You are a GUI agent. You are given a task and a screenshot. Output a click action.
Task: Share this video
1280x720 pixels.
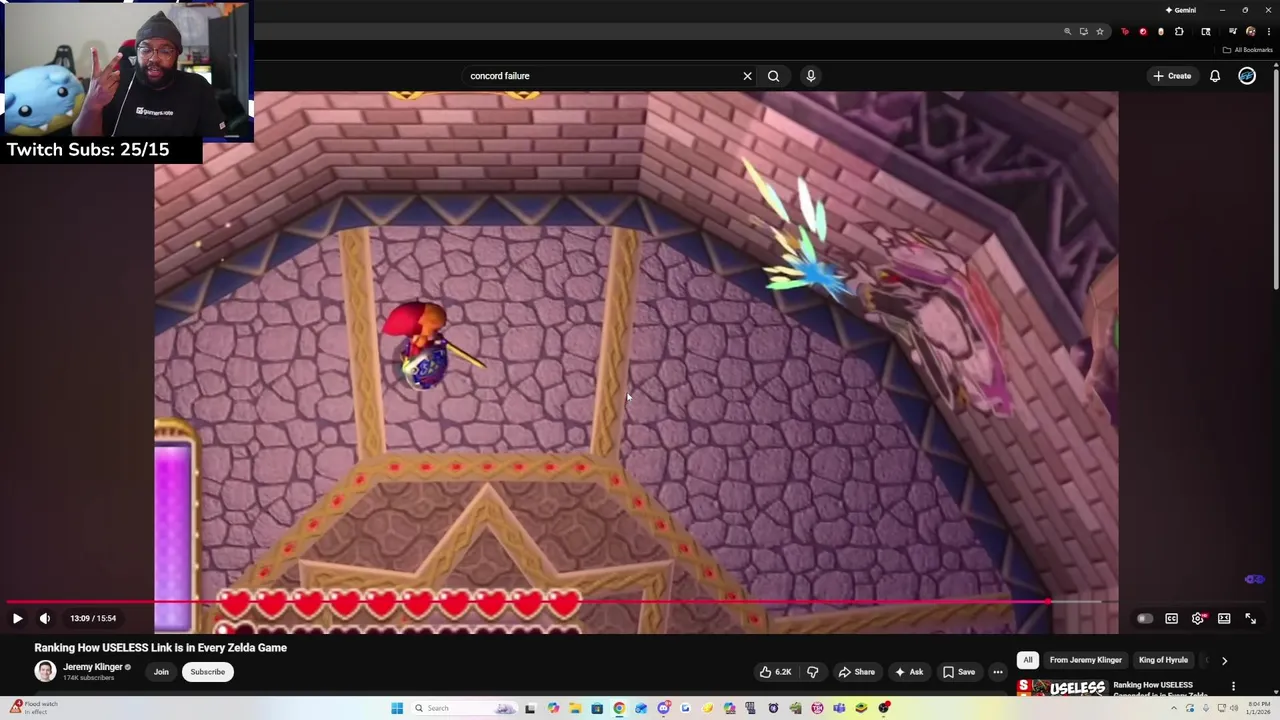pyautogui.click(x=857, y=672)
